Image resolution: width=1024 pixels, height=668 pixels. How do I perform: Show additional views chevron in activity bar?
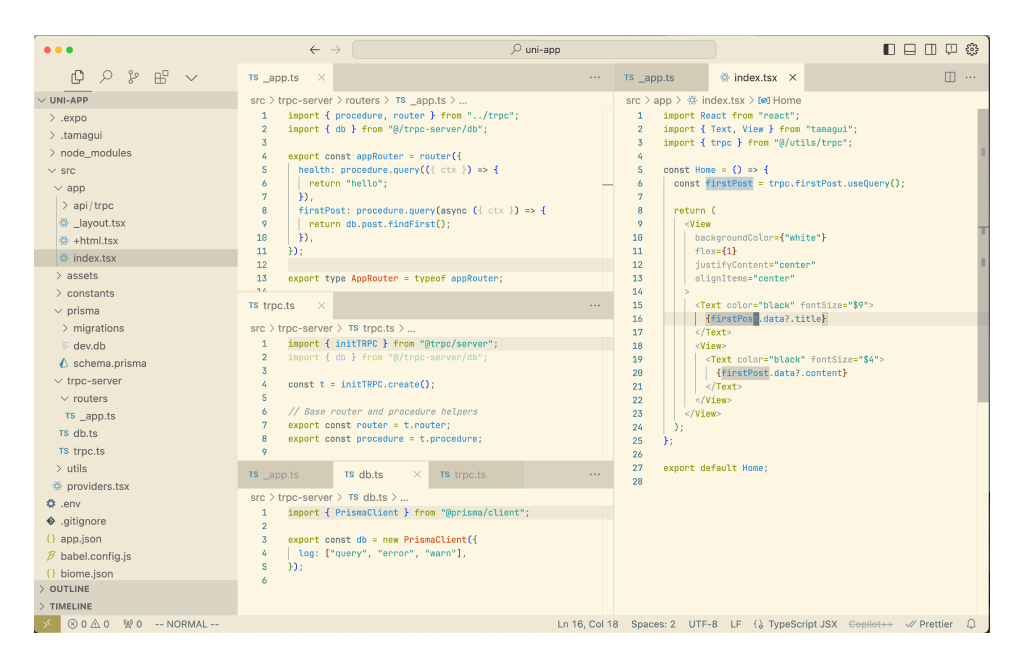tap(191, 78)
